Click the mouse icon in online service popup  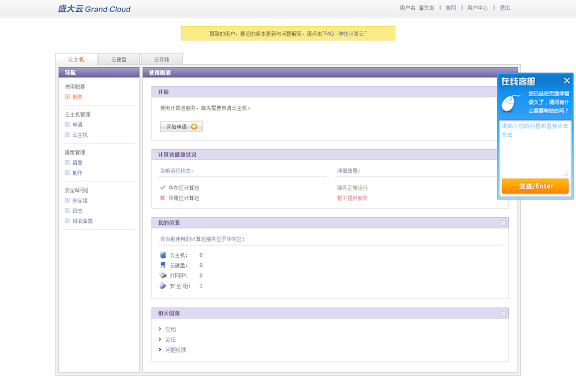(511, 103)
